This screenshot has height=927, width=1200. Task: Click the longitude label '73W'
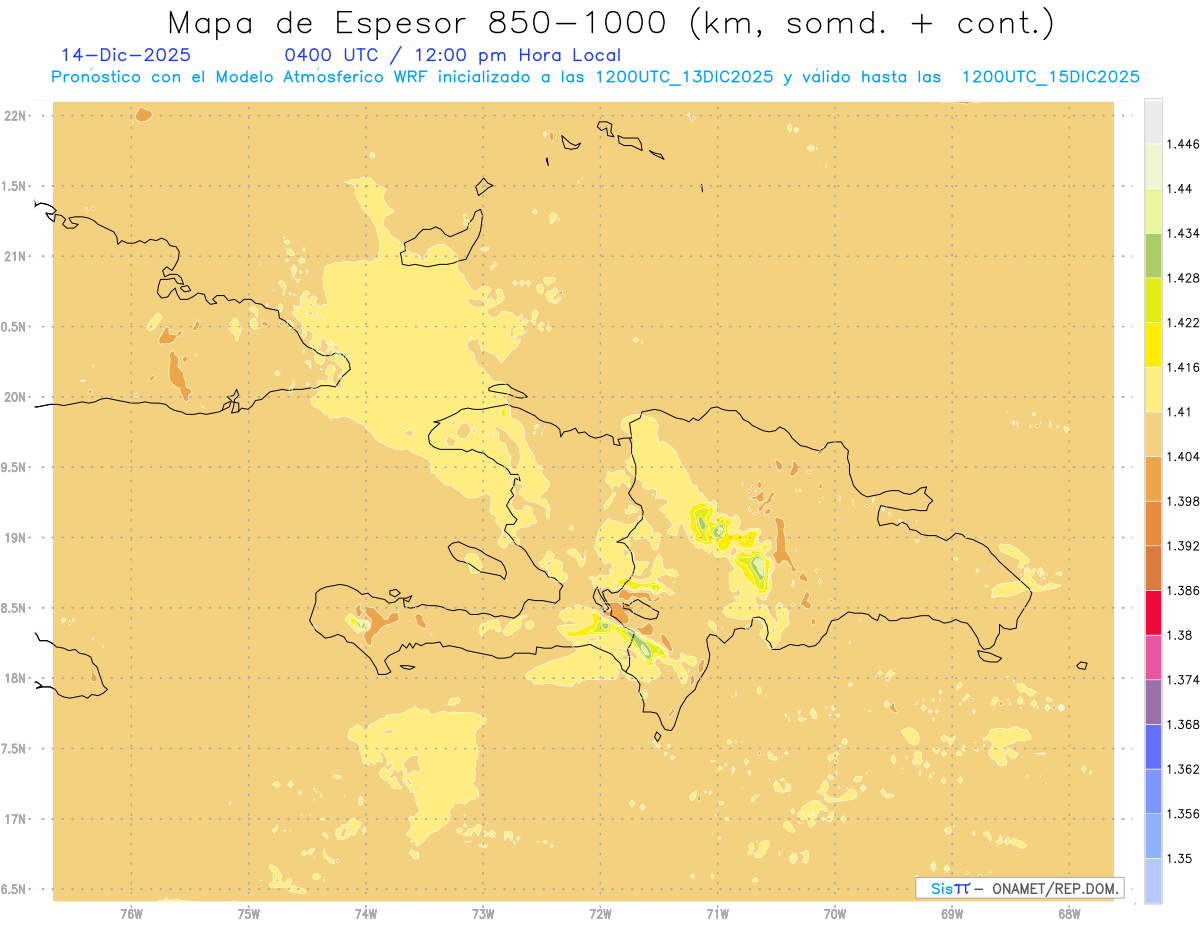click(483, 913)
